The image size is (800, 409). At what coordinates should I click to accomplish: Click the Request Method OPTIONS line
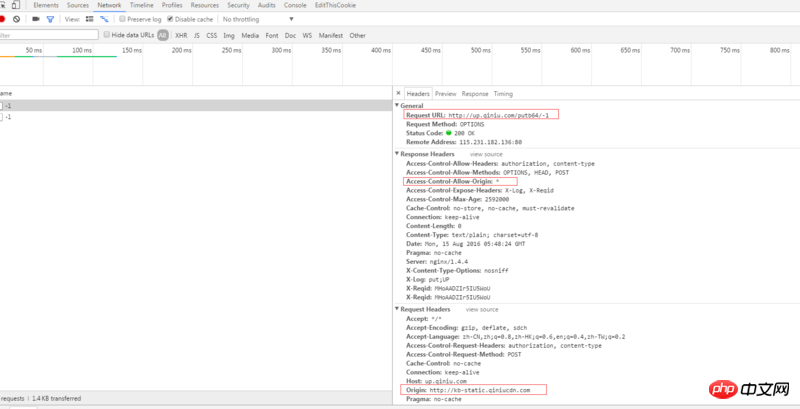(445, 124)
